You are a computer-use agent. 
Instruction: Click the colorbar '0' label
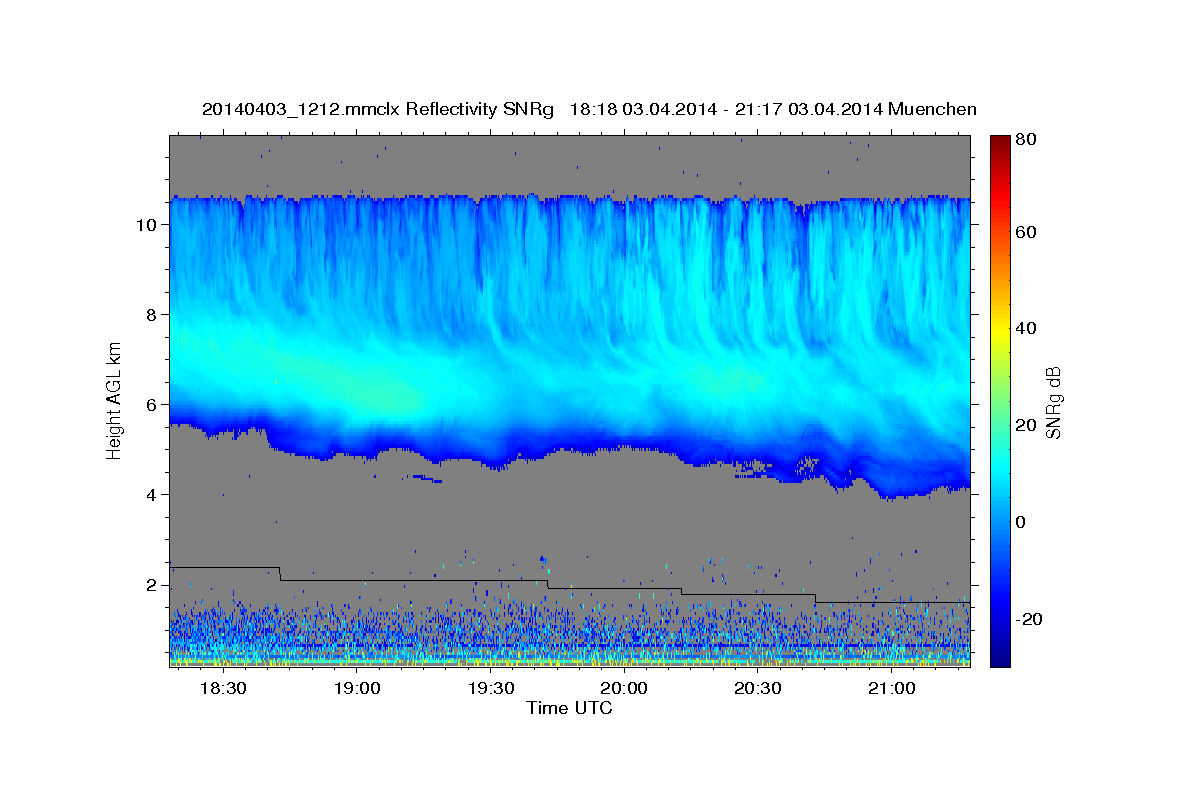pyautogui.click(x=1021, y=522)
